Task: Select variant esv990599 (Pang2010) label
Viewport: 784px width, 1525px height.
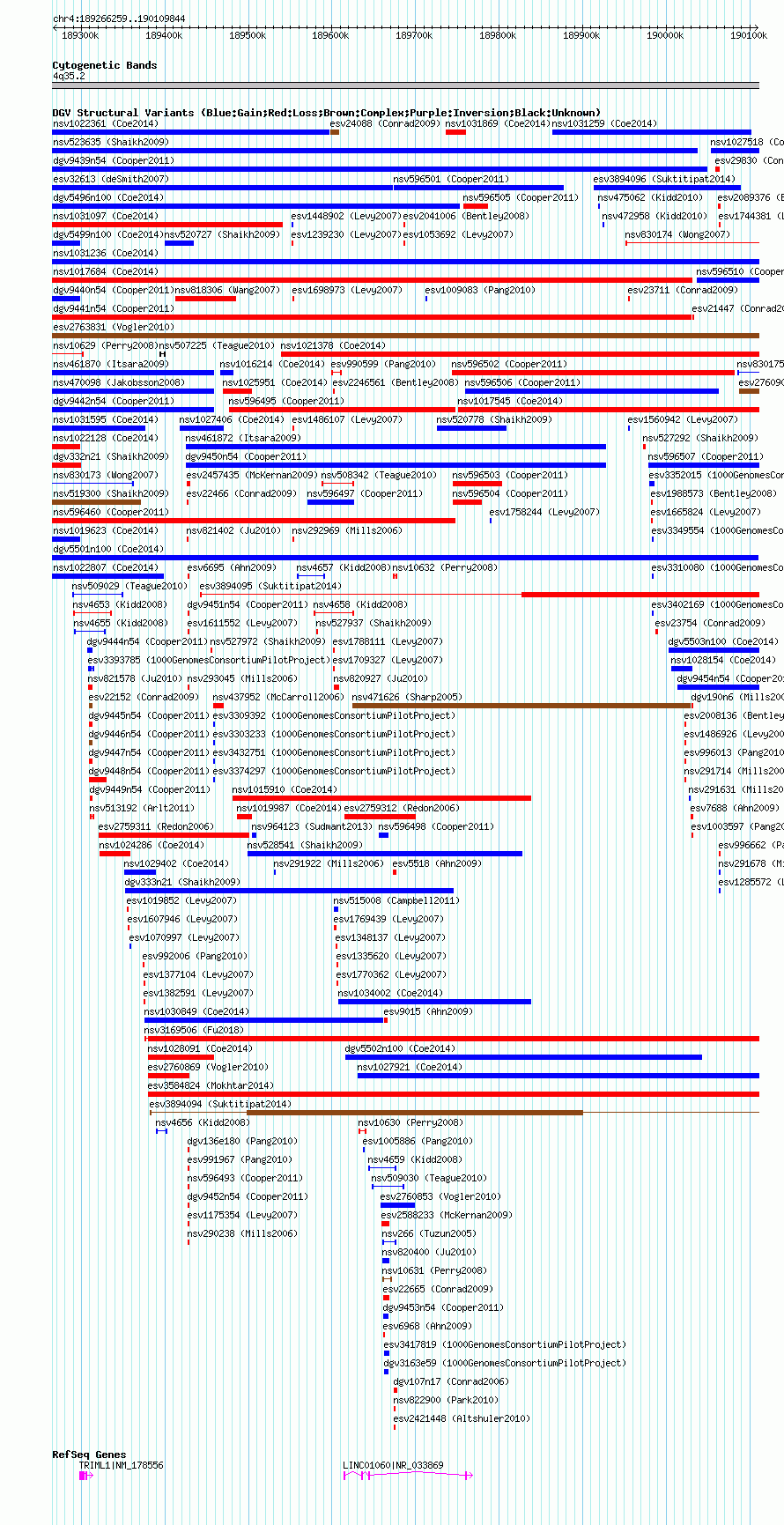Action: [x=383, y=364]
